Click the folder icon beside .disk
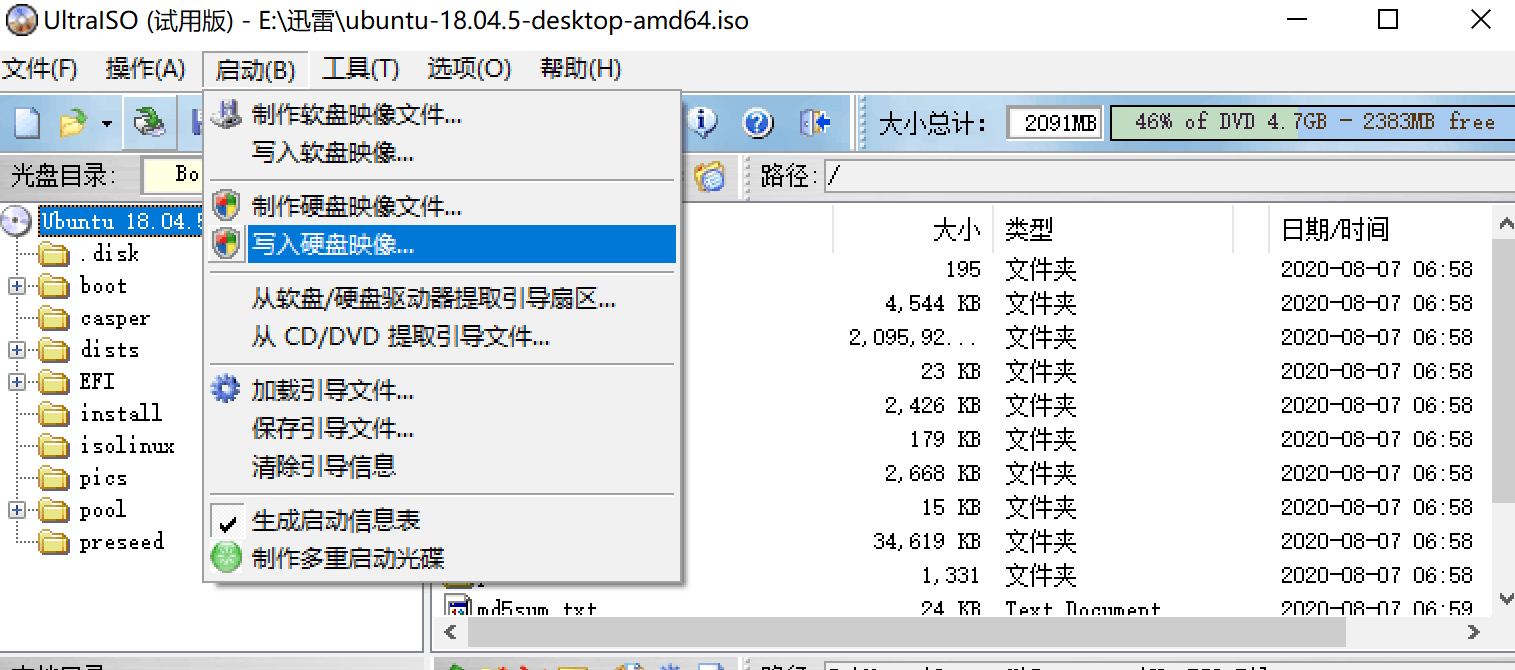Viewport: 1515px width, 670px height. click(53, 254)
